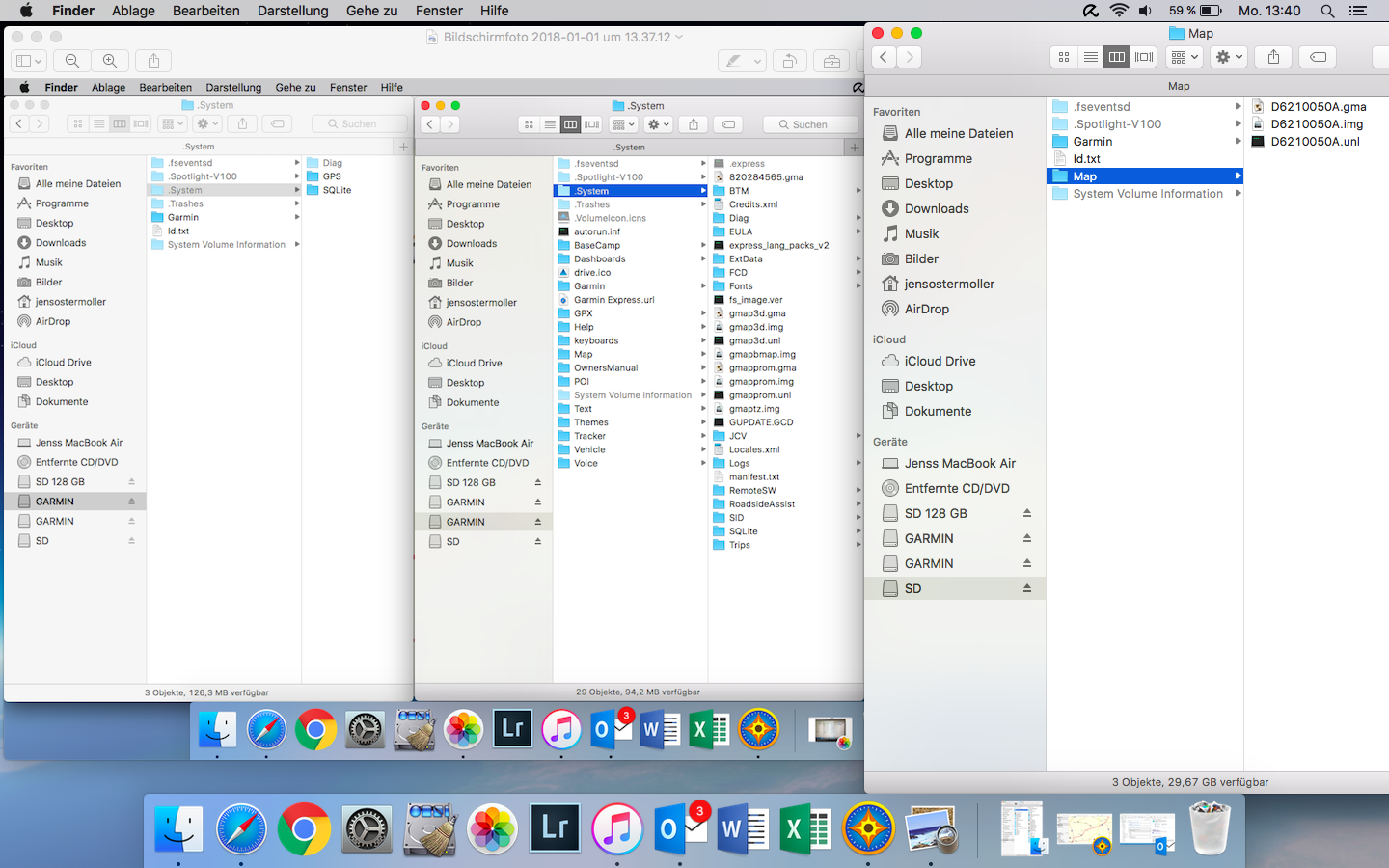Switch the Map window to list view
This screenshot has width=1389, height=868.
tap(1090, 57)
